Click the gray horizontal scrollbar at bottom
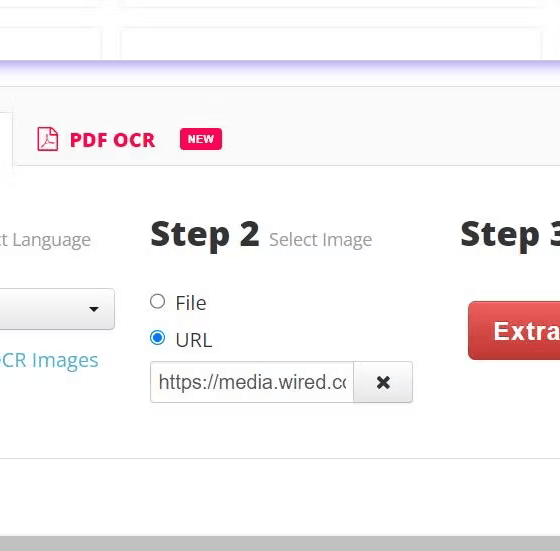This screenshot has width=560, height=551. coord(280,543)
